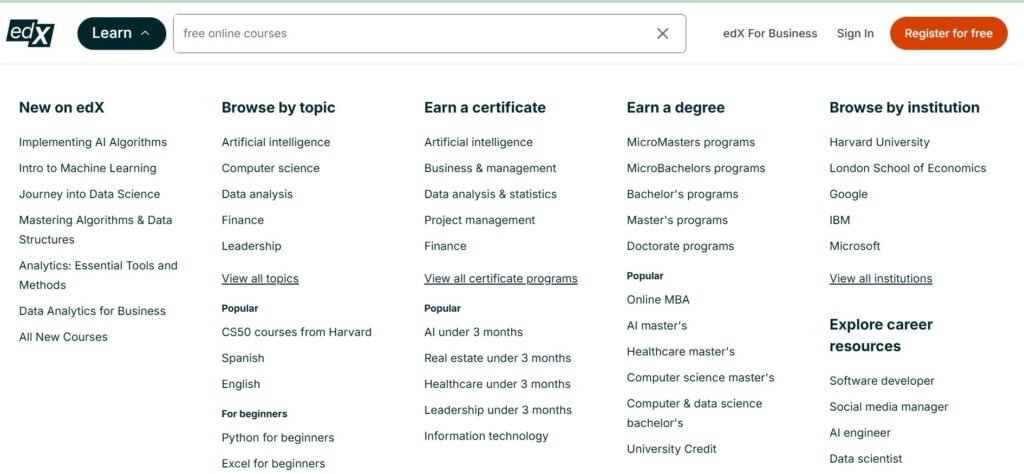Screen dimensions: 1024x474
Task: Open Bachelor's programs
Action: (x=682, y=194)
